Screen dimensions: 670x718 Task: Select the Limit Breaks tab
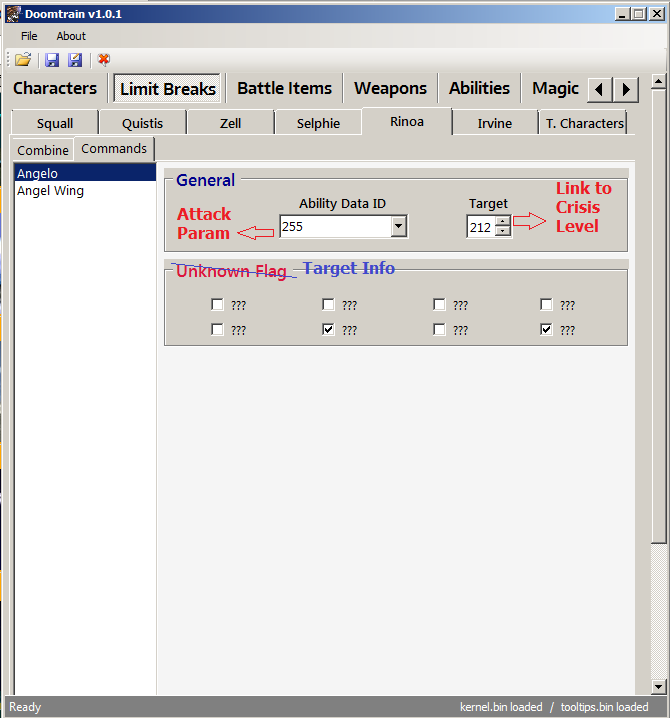coord(168,88)
